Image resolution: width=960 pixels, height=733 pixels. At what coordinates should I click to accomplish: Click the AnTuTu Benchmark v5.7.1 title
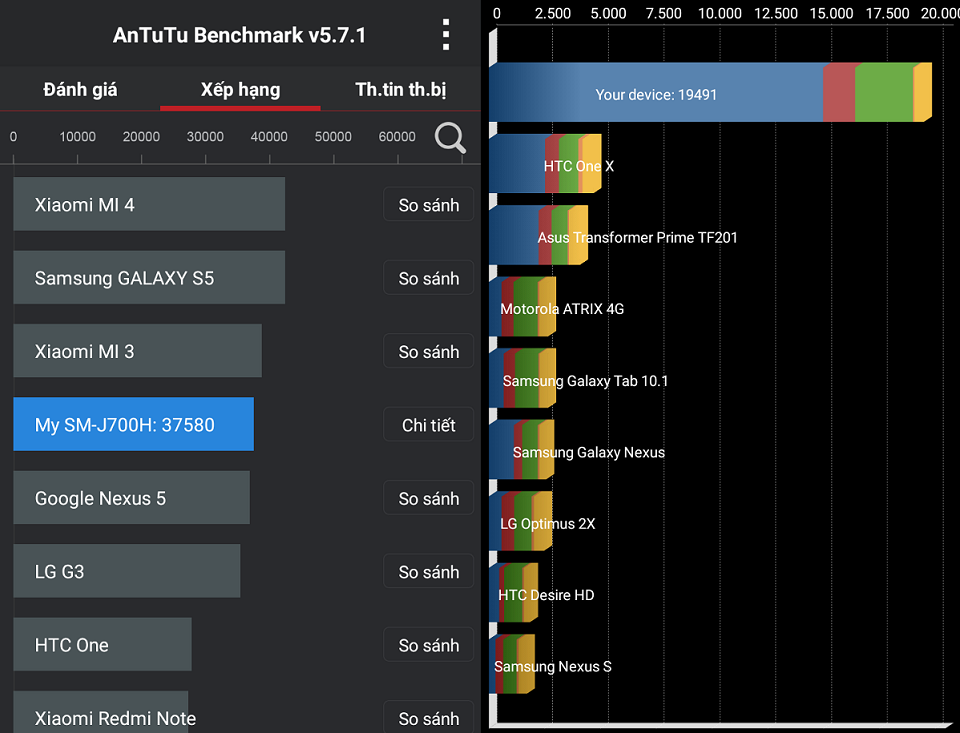[239, 35]
